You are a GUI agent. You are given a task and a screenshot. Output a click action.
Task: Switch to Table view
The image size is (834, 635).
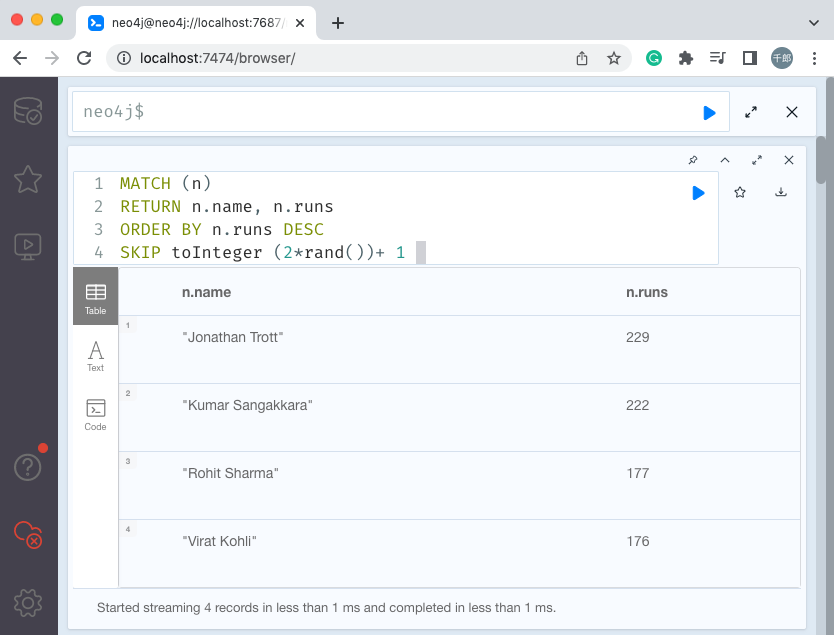pos(96,296)
